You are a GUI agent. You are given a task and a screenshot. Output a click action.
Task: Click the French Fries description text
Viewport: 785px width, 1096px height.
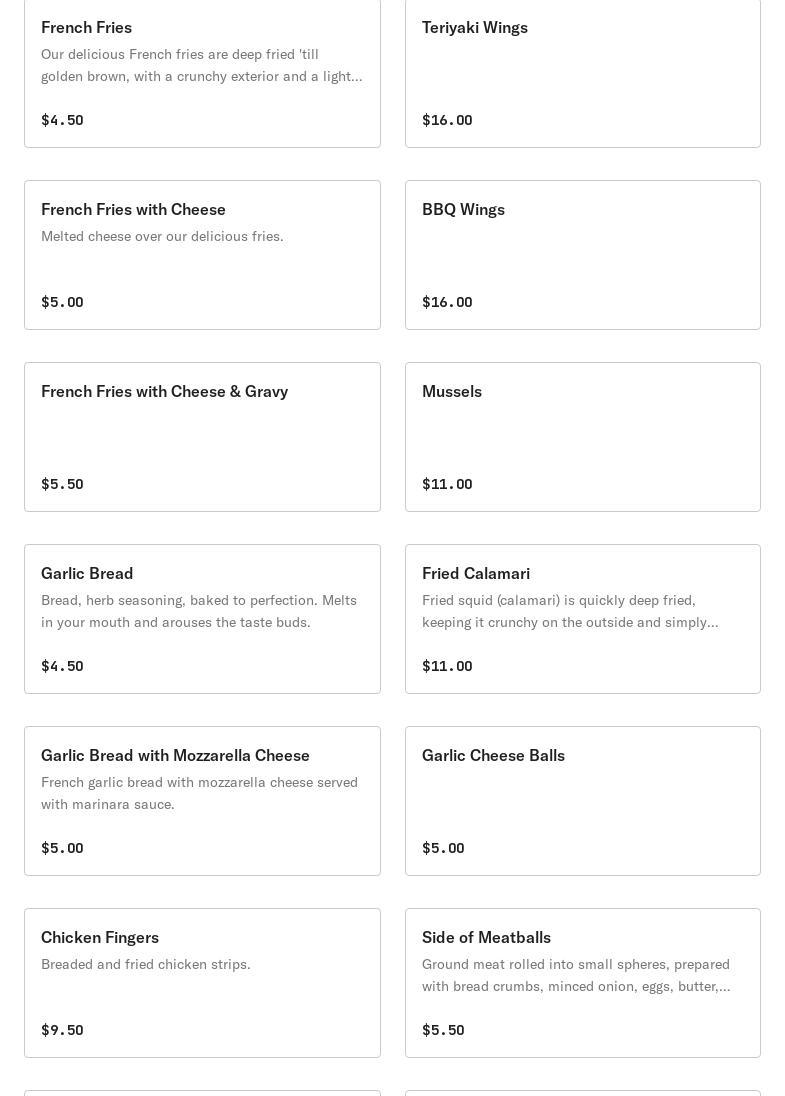point(201,65)
